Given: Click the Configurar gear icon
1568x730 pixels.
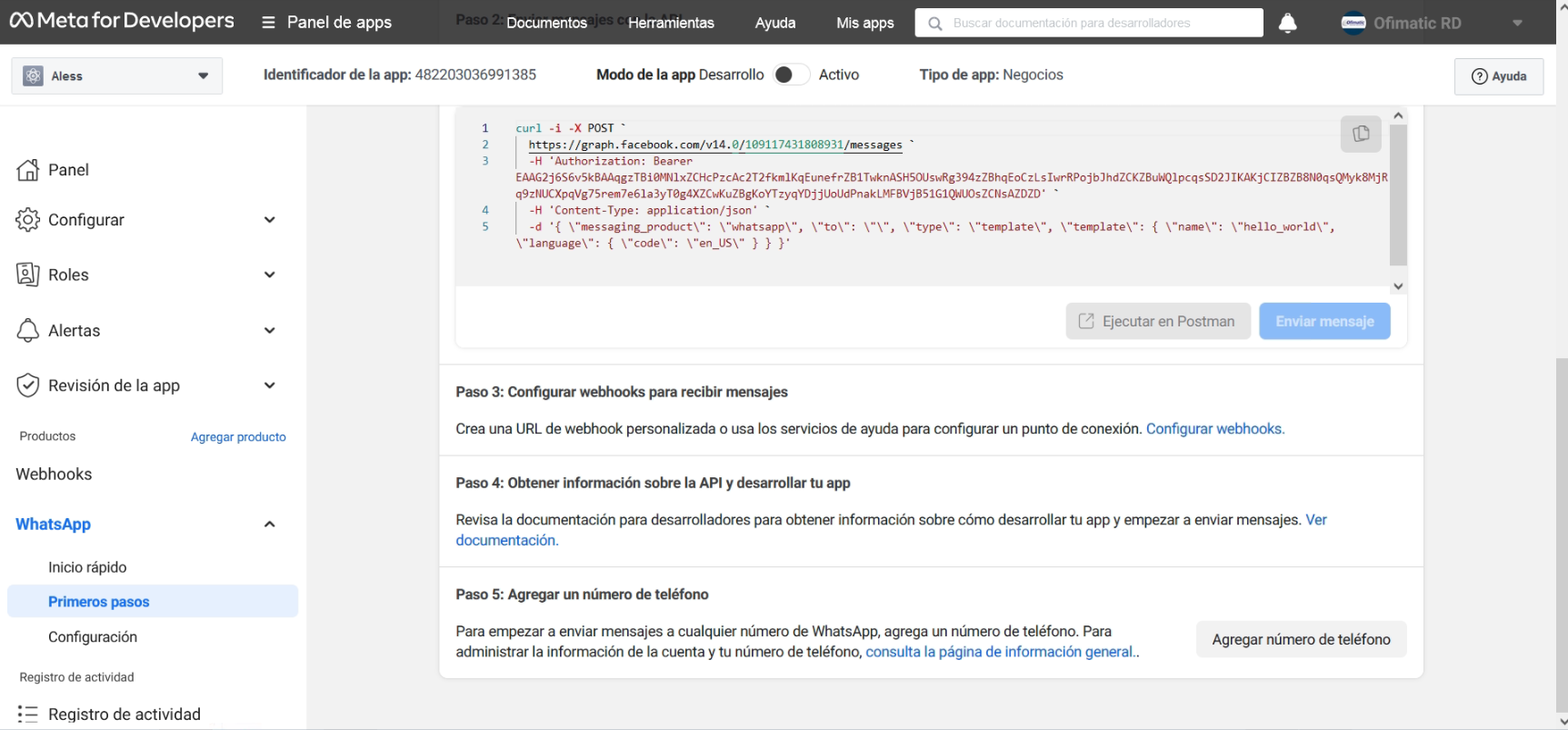Looking at the screenshot, I should 28,220.
